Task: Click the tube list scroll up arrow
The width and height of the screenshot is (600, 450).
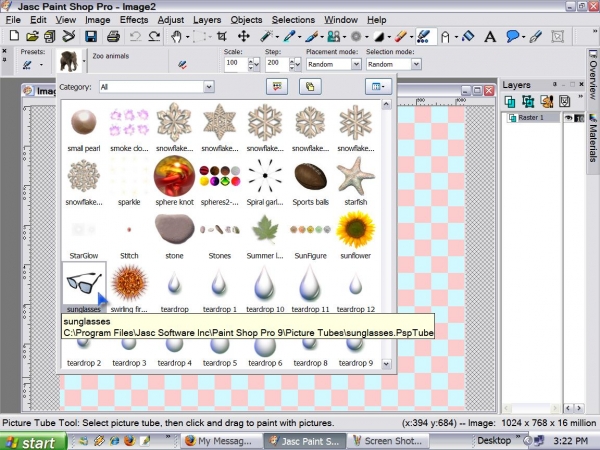Action: [386, 104]
